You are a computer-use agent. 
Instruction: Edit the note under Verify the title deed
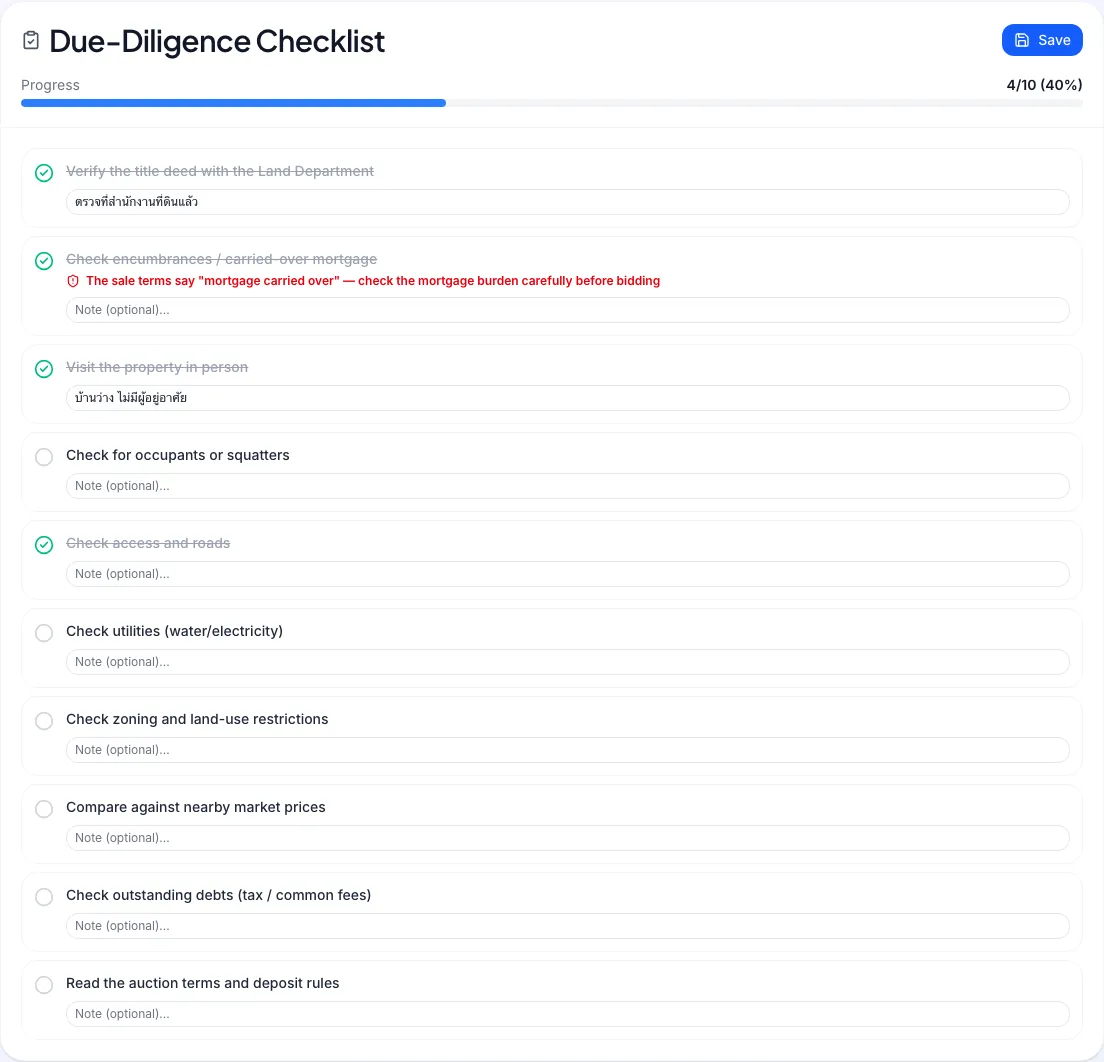(x=567, y=202)
